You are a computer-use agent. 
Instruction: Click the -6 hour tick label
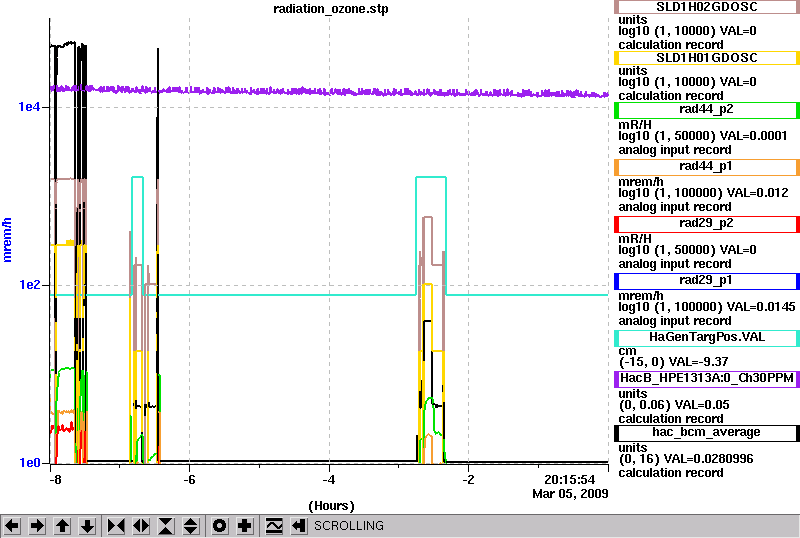(x=189, y=480)
